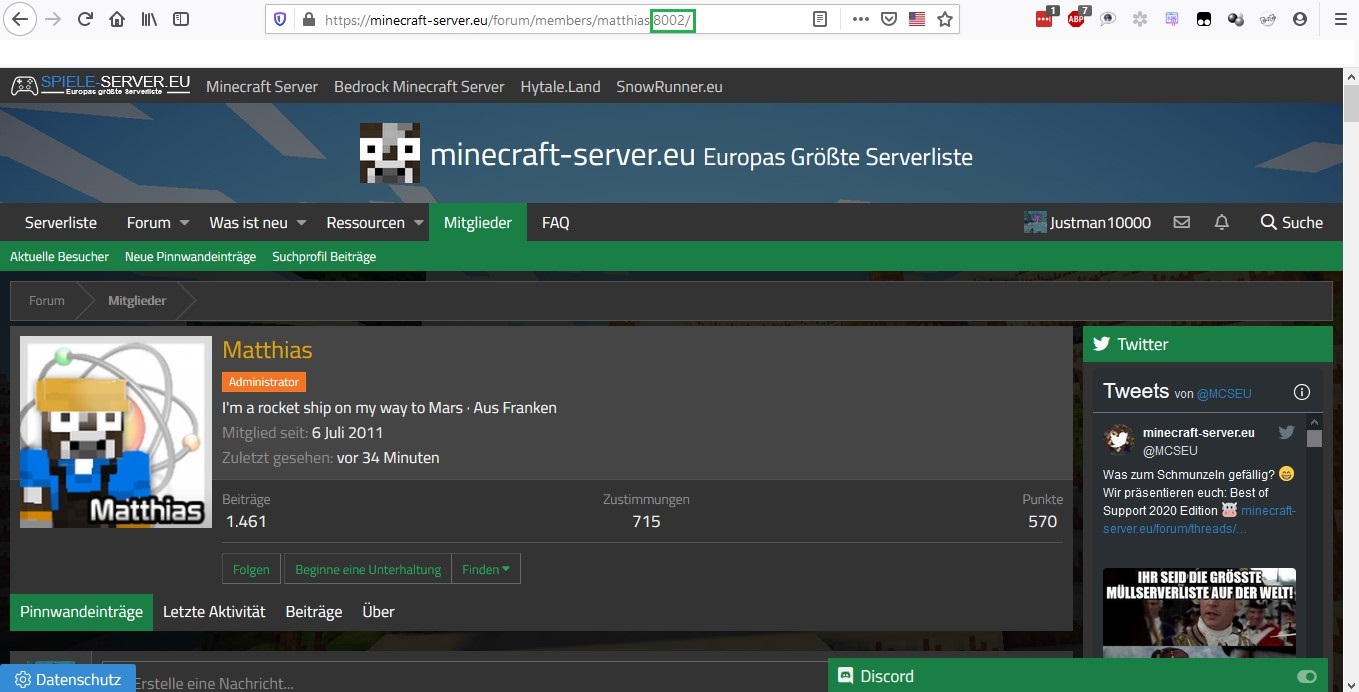
Task: Click the Twitter info icon
Action: pos(1302,392)
